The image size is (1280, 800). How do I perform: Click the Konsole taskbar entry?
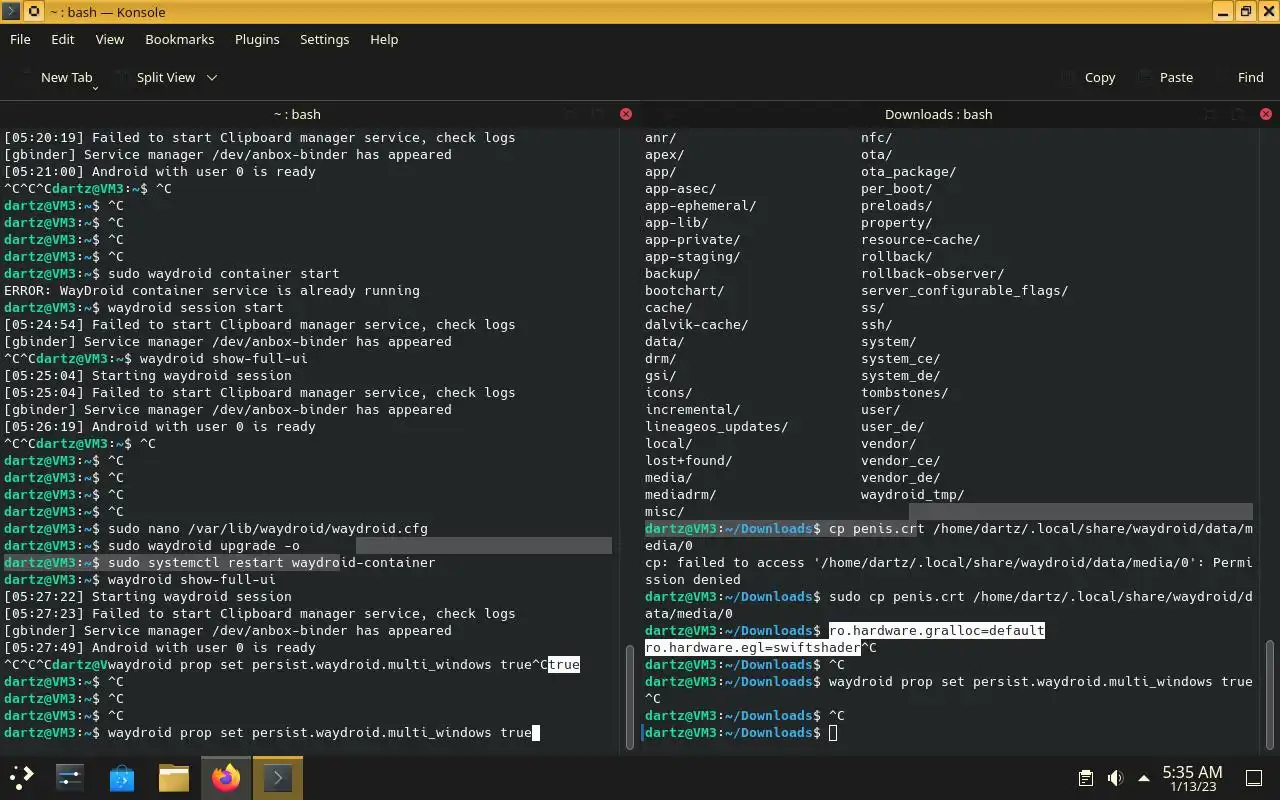click(277, 777)
